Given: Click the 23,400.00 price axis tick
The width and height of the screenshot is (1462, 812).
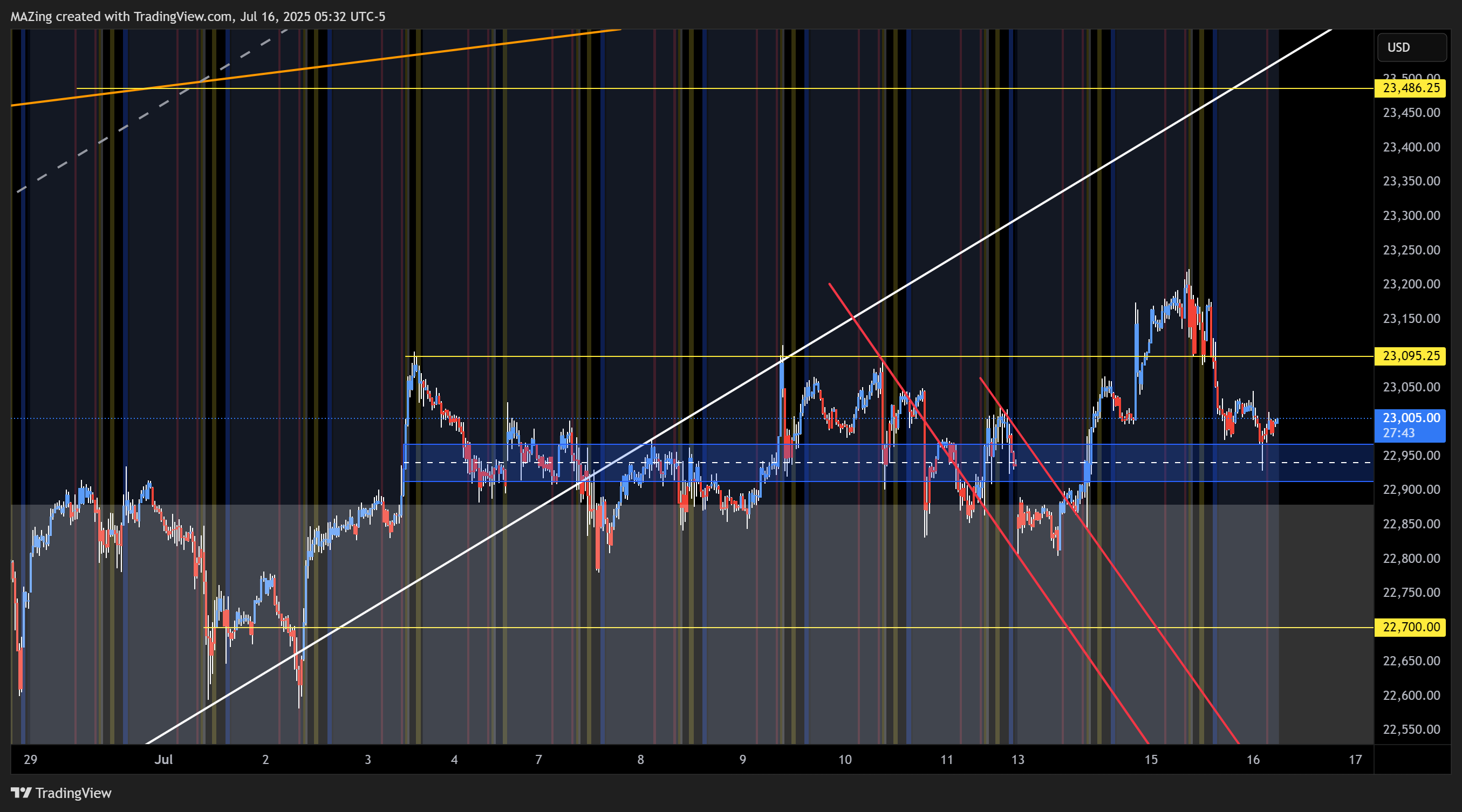Looking at the screenshot, I should coord(1411,147).
